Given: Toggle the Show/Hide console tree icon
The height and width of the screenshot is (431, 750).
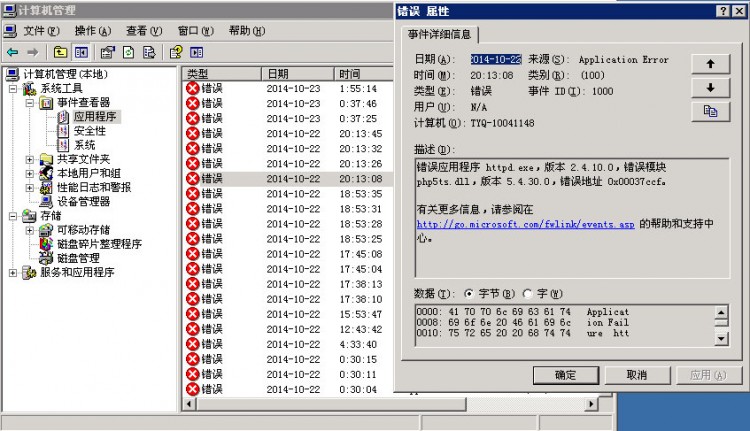Looking at the screenshot, I should point(81,52).
